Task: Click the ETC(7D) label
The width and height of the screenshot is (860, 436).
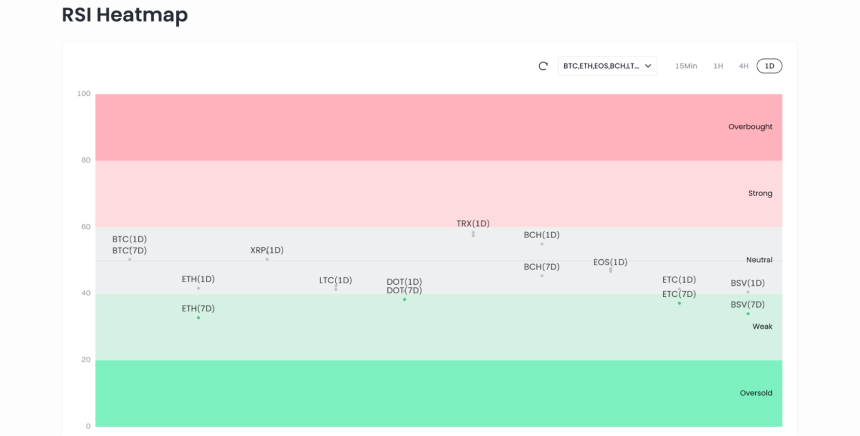Action: [679, 295]
